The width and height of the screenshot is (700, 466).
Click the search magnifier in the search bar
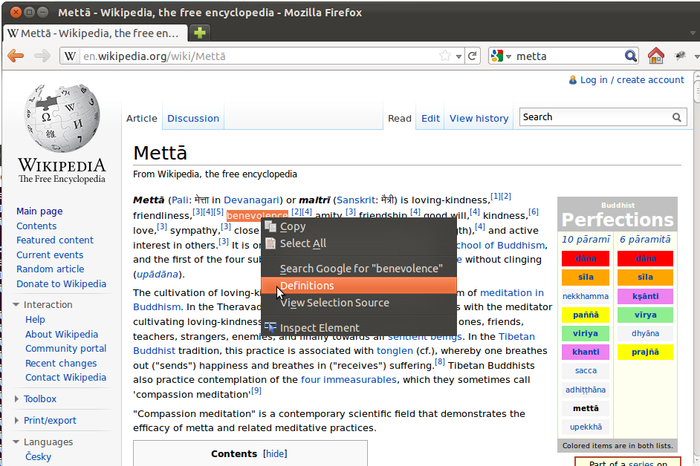tap(630, 56)
